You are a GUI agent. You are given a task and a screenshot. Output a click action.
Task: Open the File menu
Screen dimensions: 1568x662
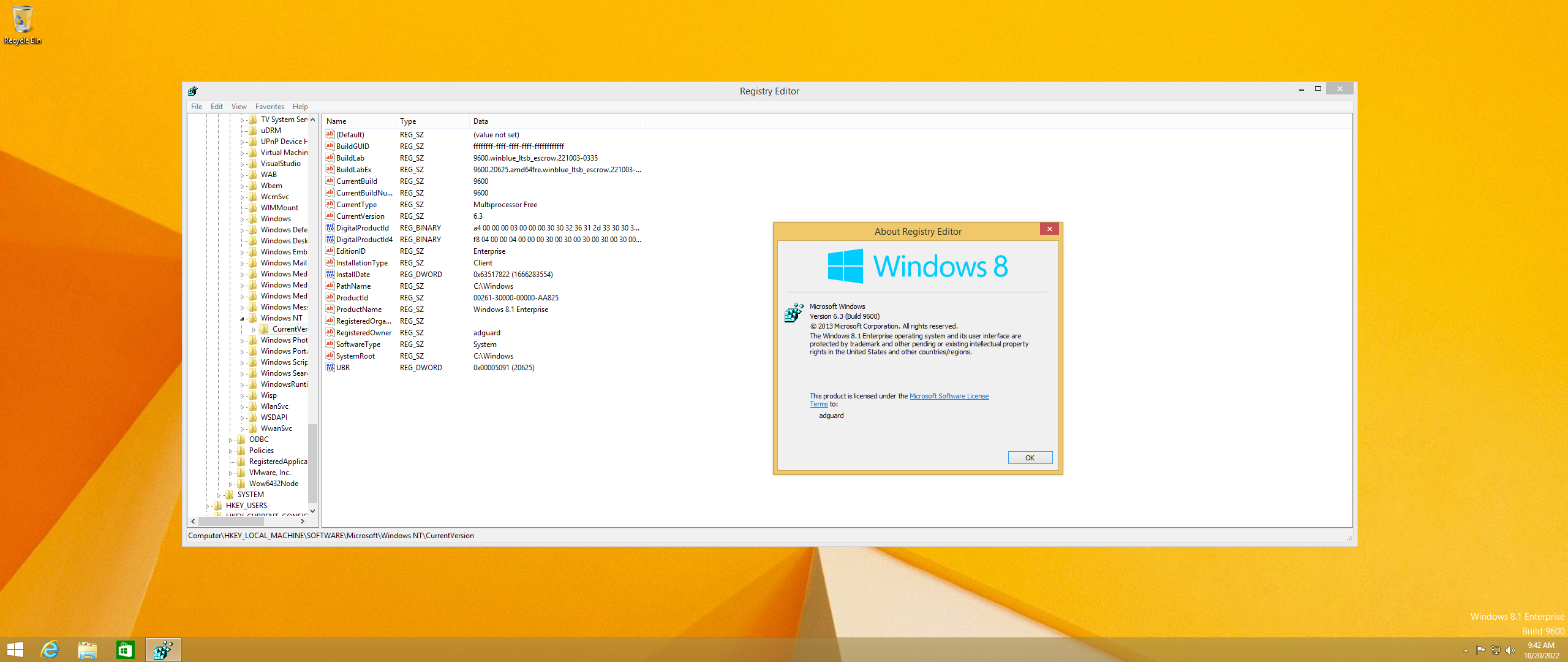pyautogui.click(x=197, y=106)
